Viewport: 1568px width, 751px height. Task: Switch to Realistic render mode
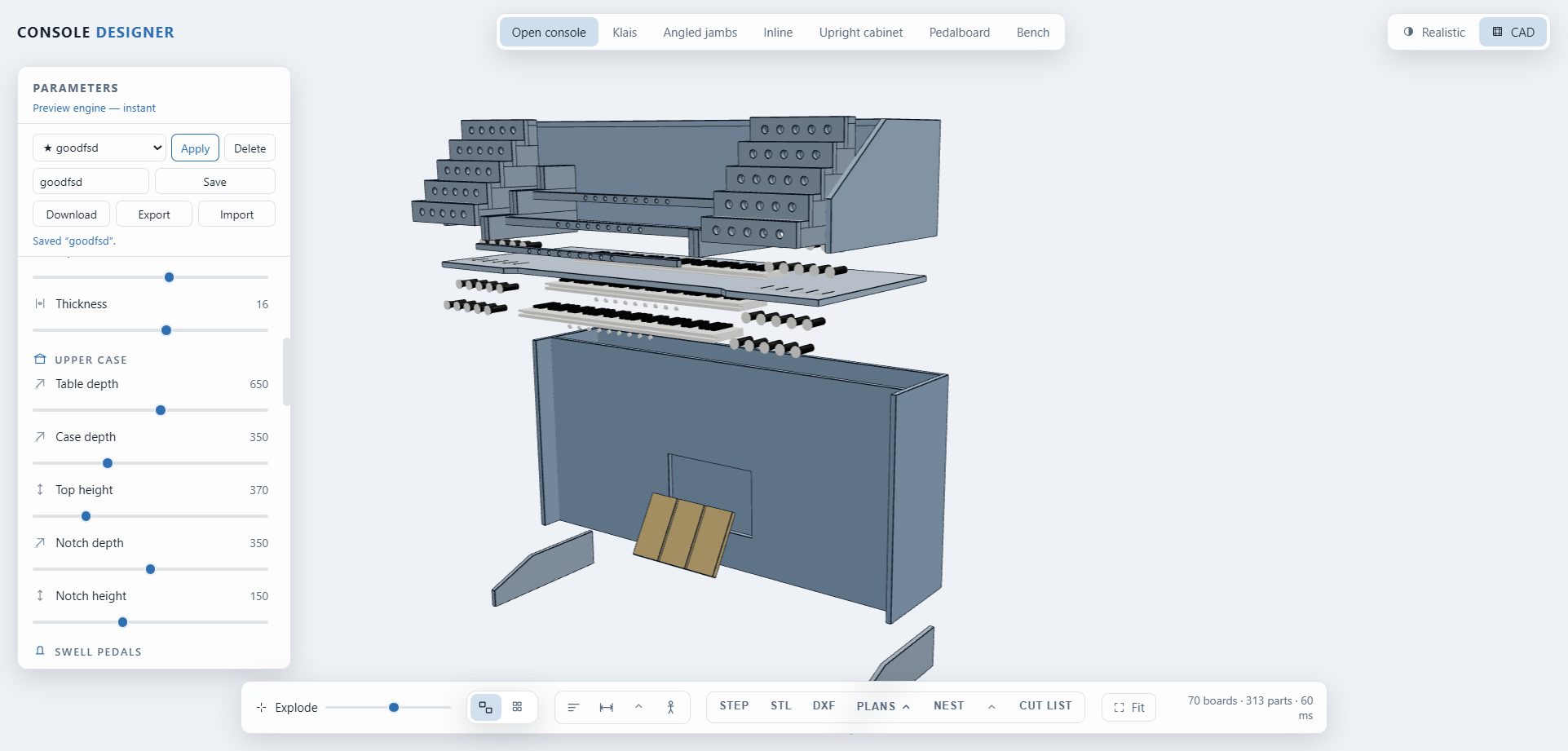(x=1434, y=32)
